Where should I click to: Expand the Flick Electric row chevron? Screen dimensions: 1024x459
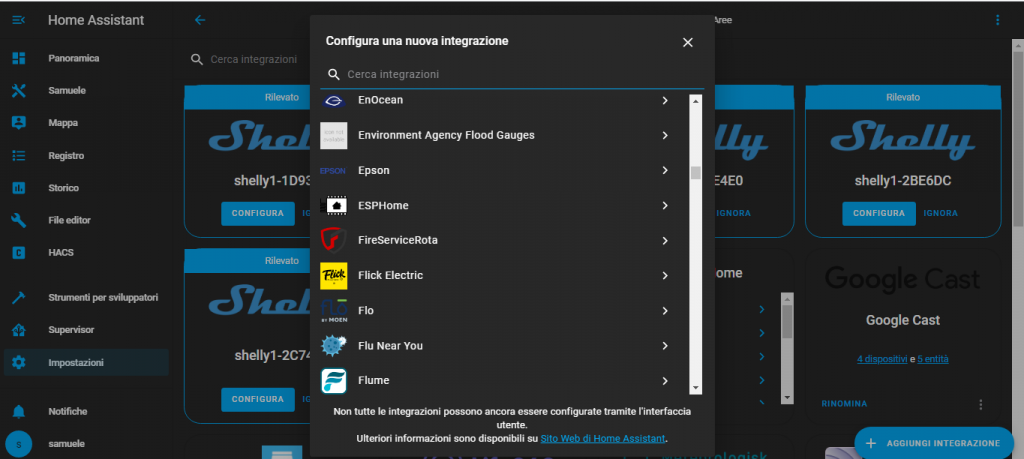point(665,276)
